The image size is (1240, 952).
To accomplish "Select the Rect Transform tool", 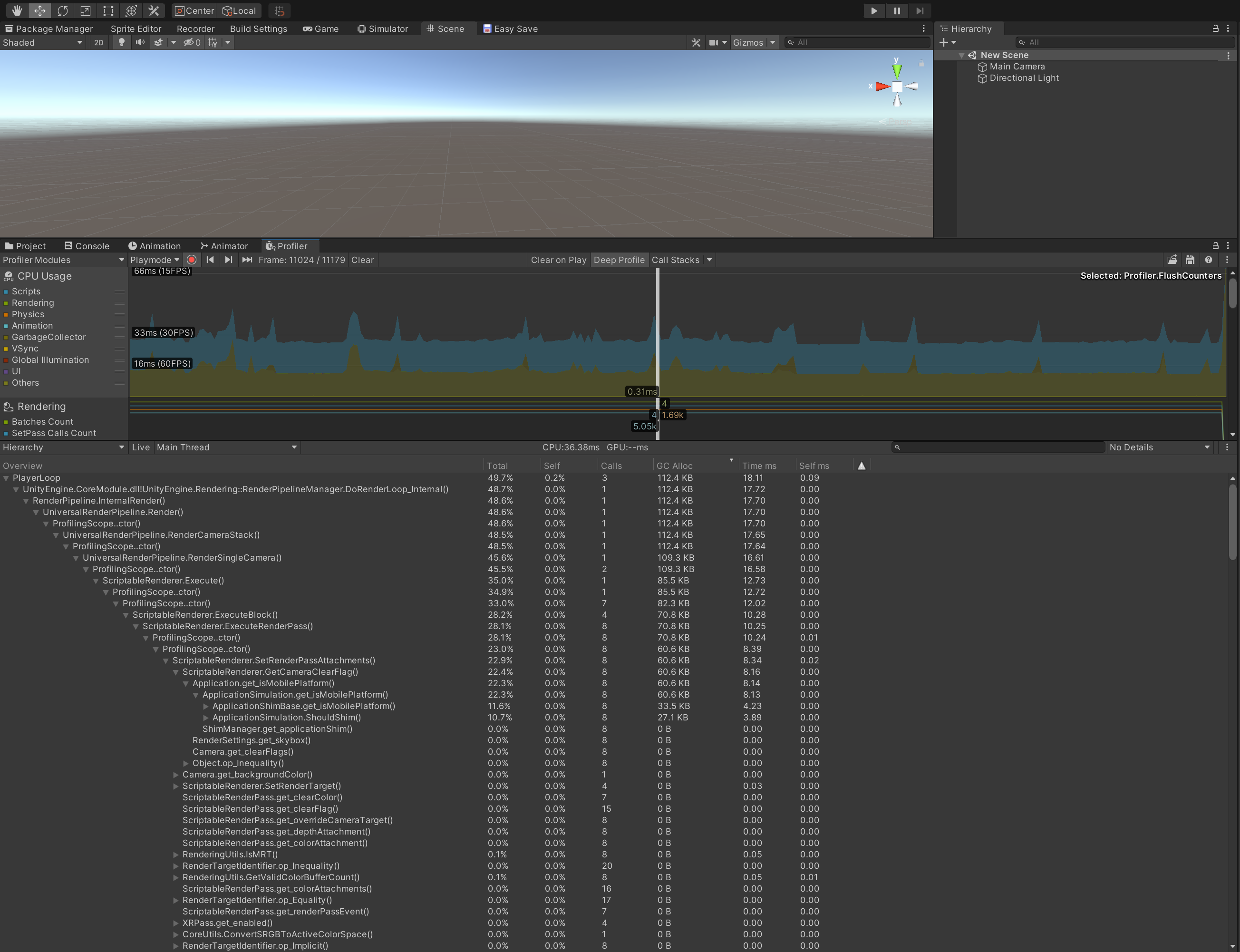I will (x=108, y=10).
